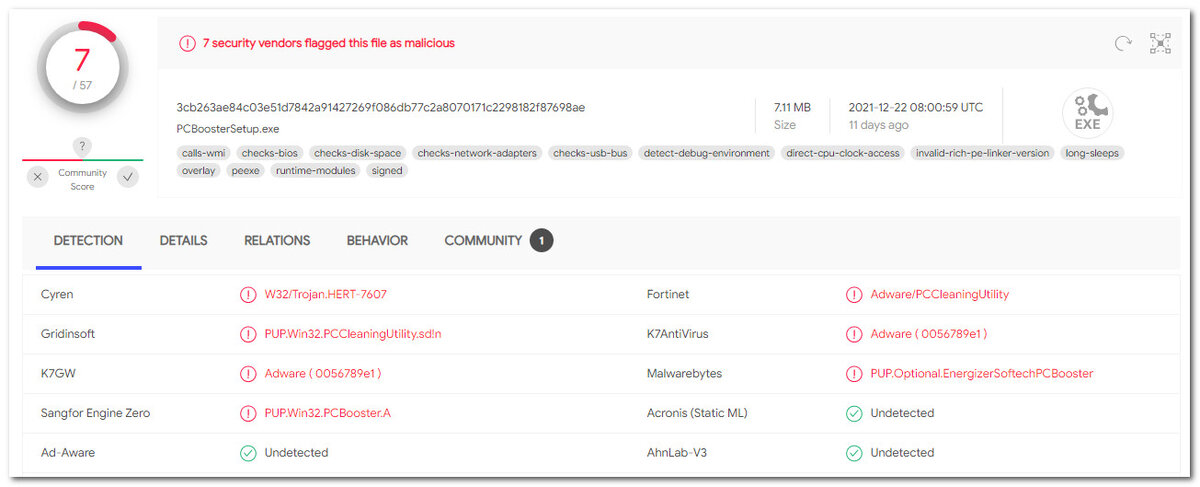Click the peexe tag

click(245, 171)
